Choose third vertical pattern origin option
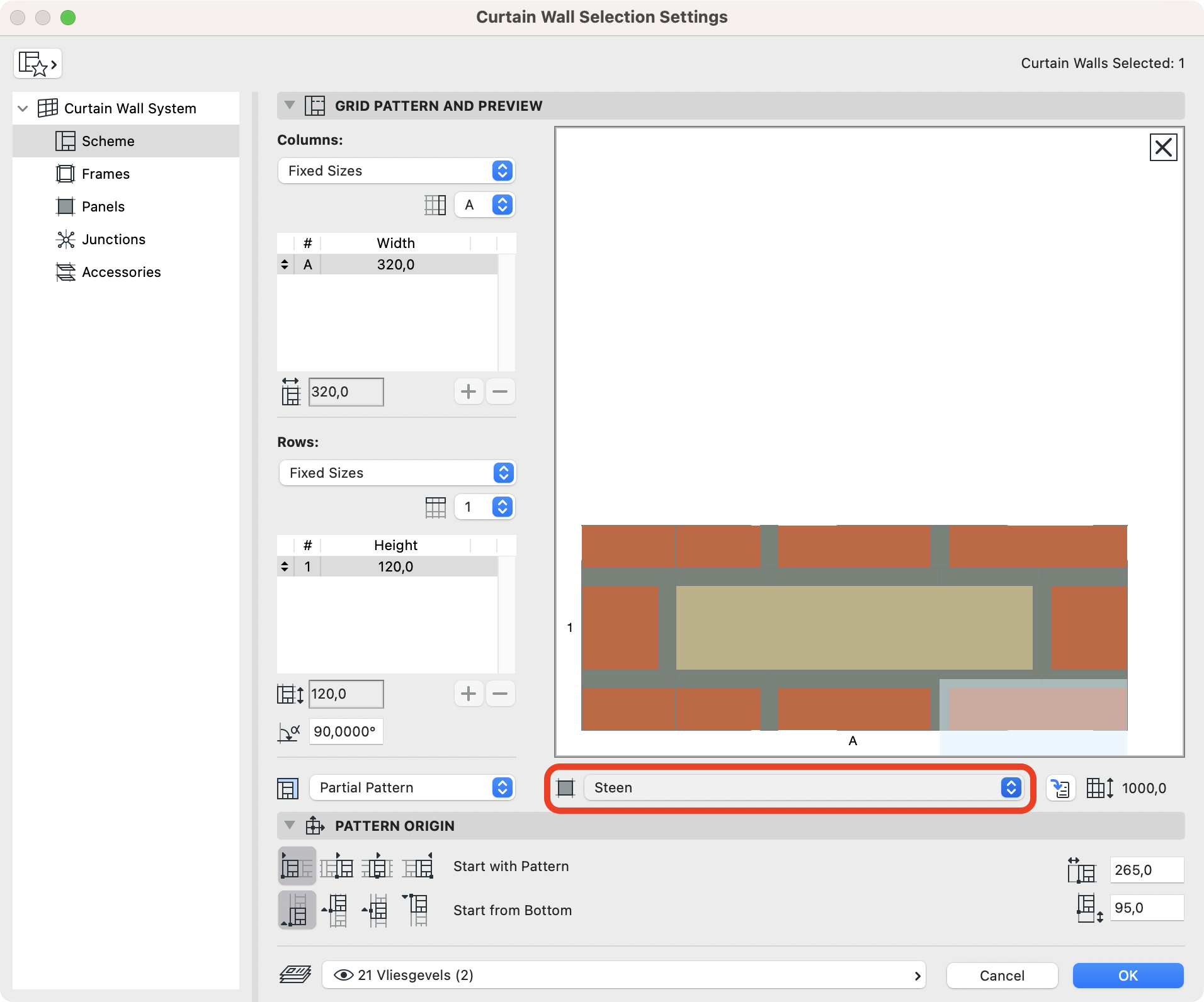Image resolution: width=1204 pixels, height=1002 pixels. pos(376,910)
